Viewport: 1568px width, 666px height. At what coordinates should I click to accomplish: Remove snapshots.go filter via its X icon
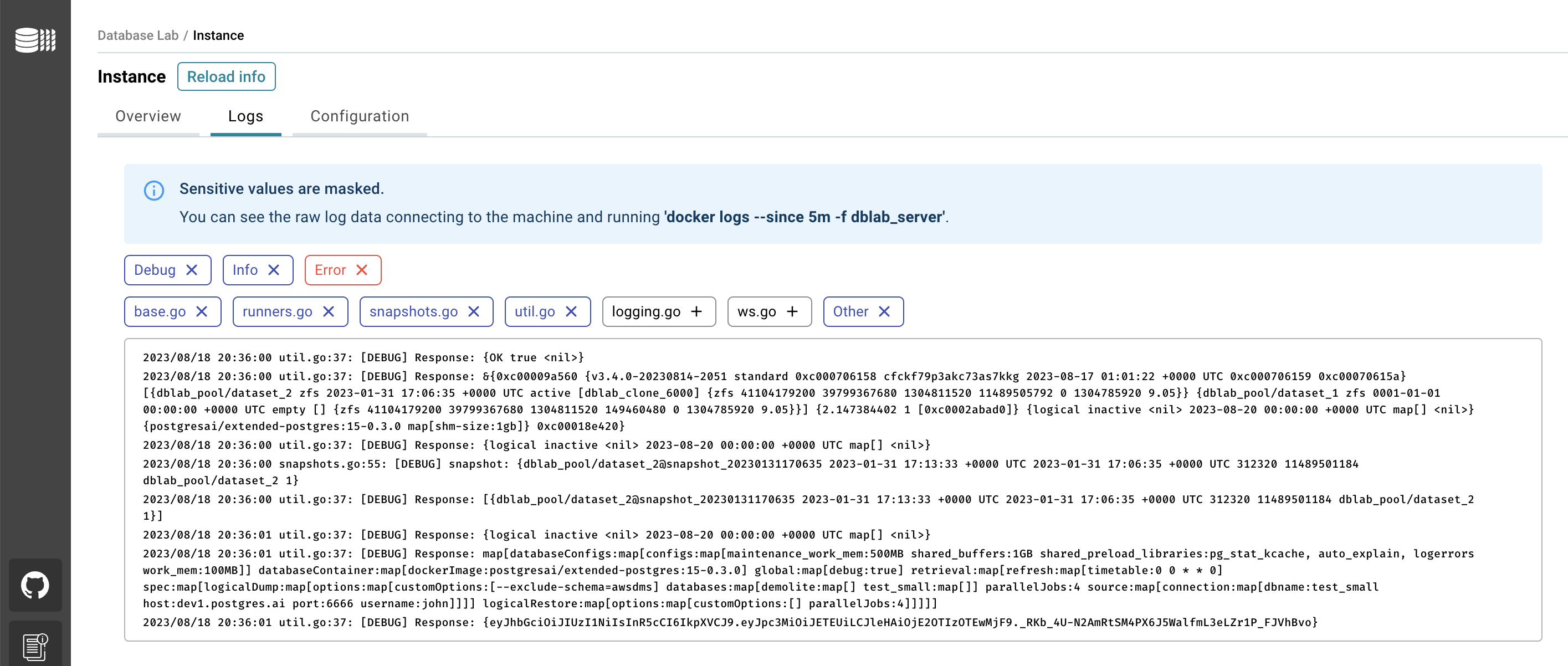474,312
